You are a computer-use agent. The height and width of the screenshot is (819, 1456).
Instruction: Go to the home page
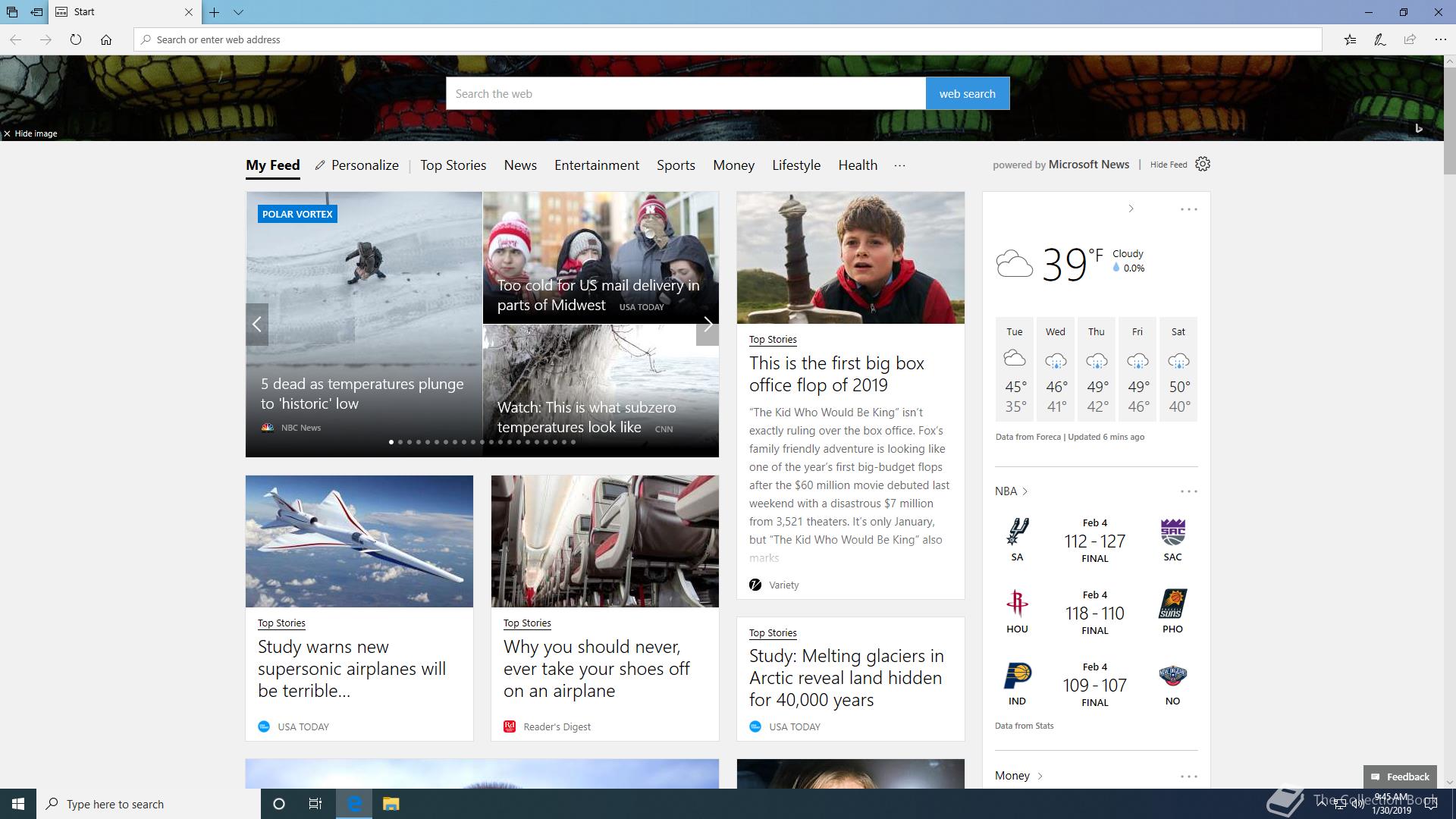click(x=106, y=39)
